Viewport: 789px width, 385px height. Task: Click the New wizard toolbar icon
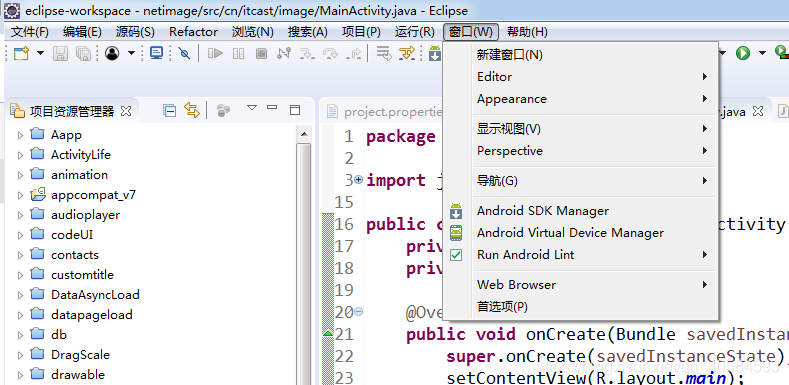[21, 53]
